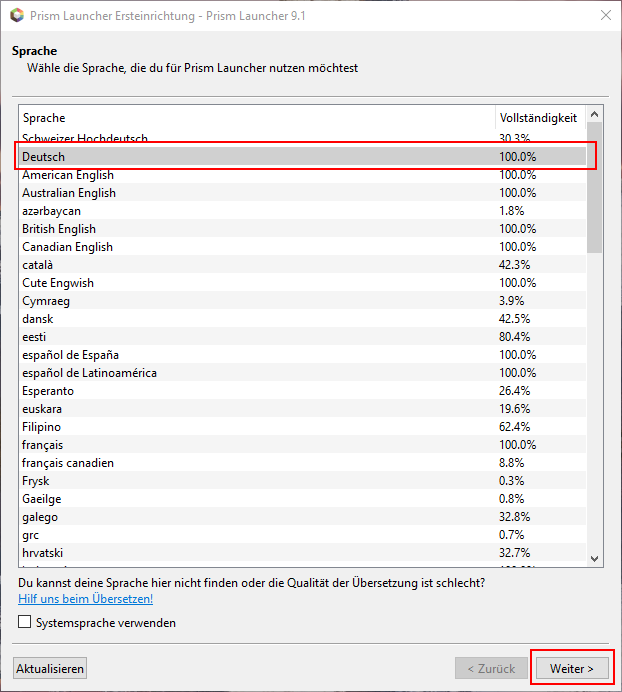Image resolution: width=622 pixels, height=692 pixels.
Task: Click the Prism Launcher title bar icon
Action: pyautogui.click(x=16, y=15)
